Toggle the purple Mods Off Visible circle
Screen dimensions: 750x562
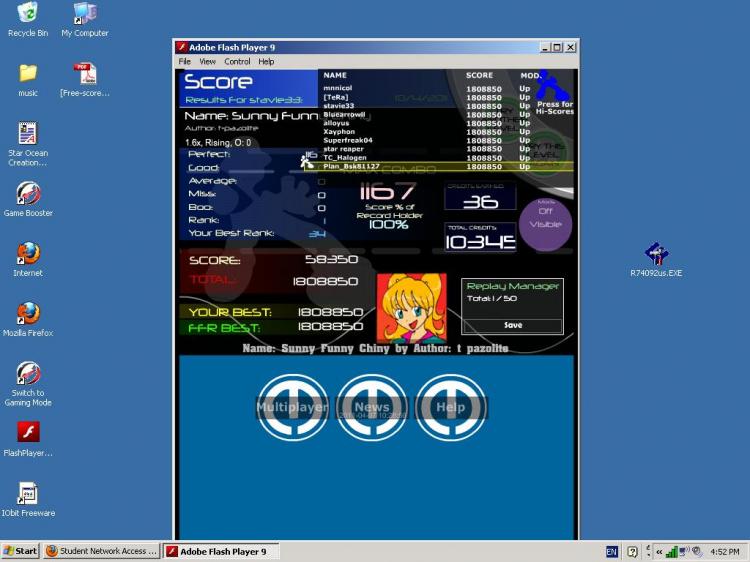tap(545, 224)
